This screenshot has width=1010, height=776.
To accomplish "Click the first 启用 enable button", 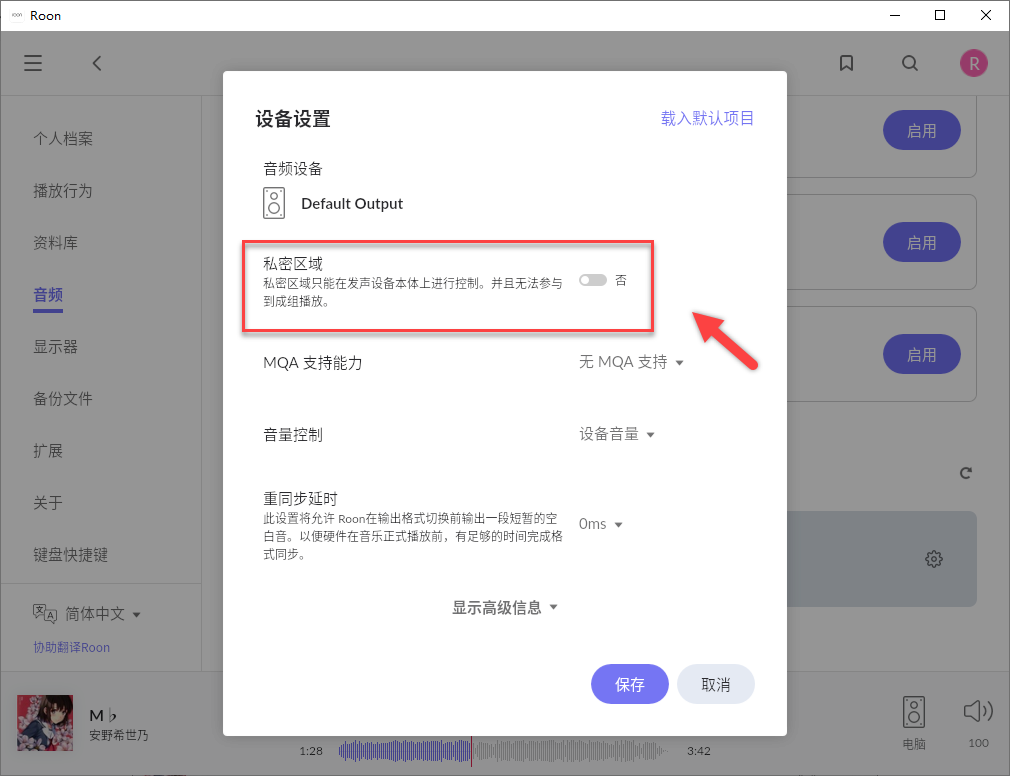I will click(x=921, y=131).
